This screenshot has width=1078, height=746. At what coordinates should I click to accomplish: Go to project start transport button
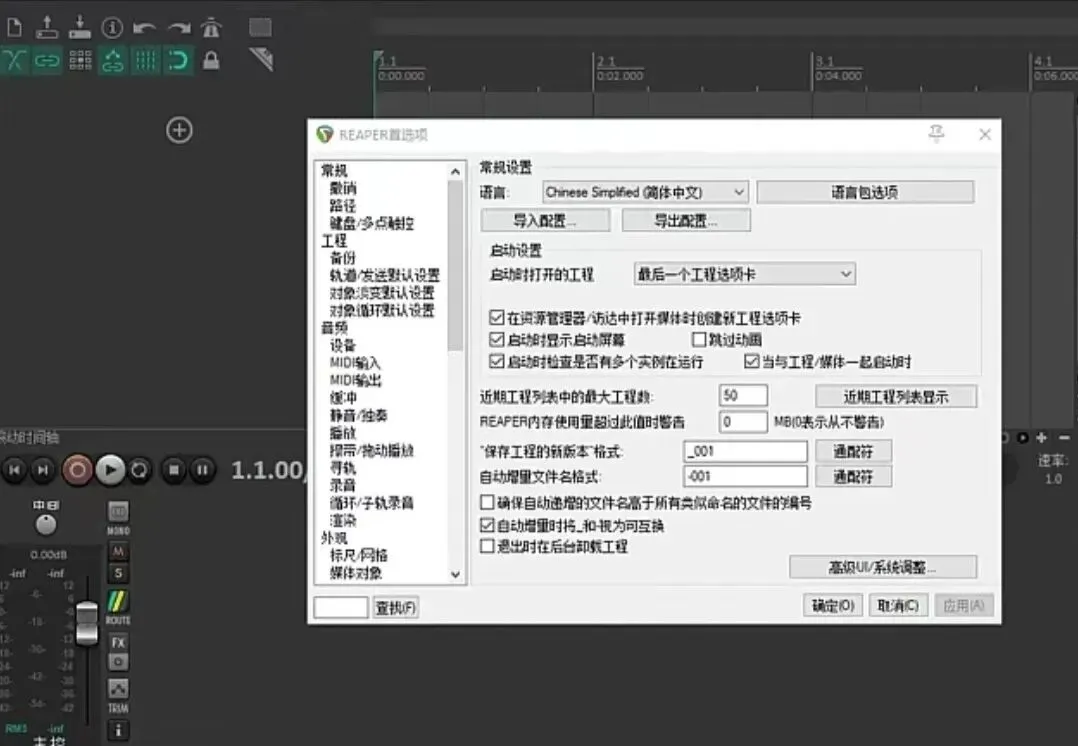(x=14, y=470)
